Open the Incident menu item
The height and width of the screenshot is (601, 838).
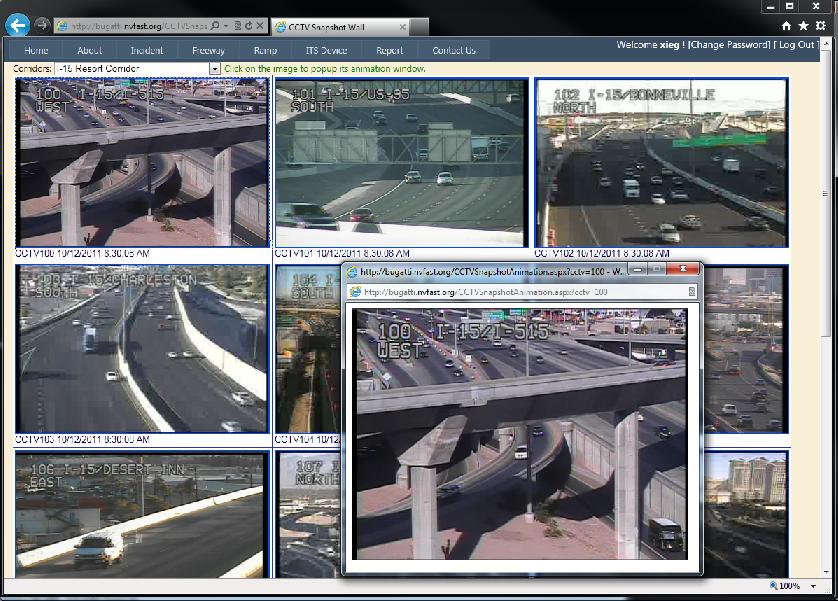pos(146,50)
